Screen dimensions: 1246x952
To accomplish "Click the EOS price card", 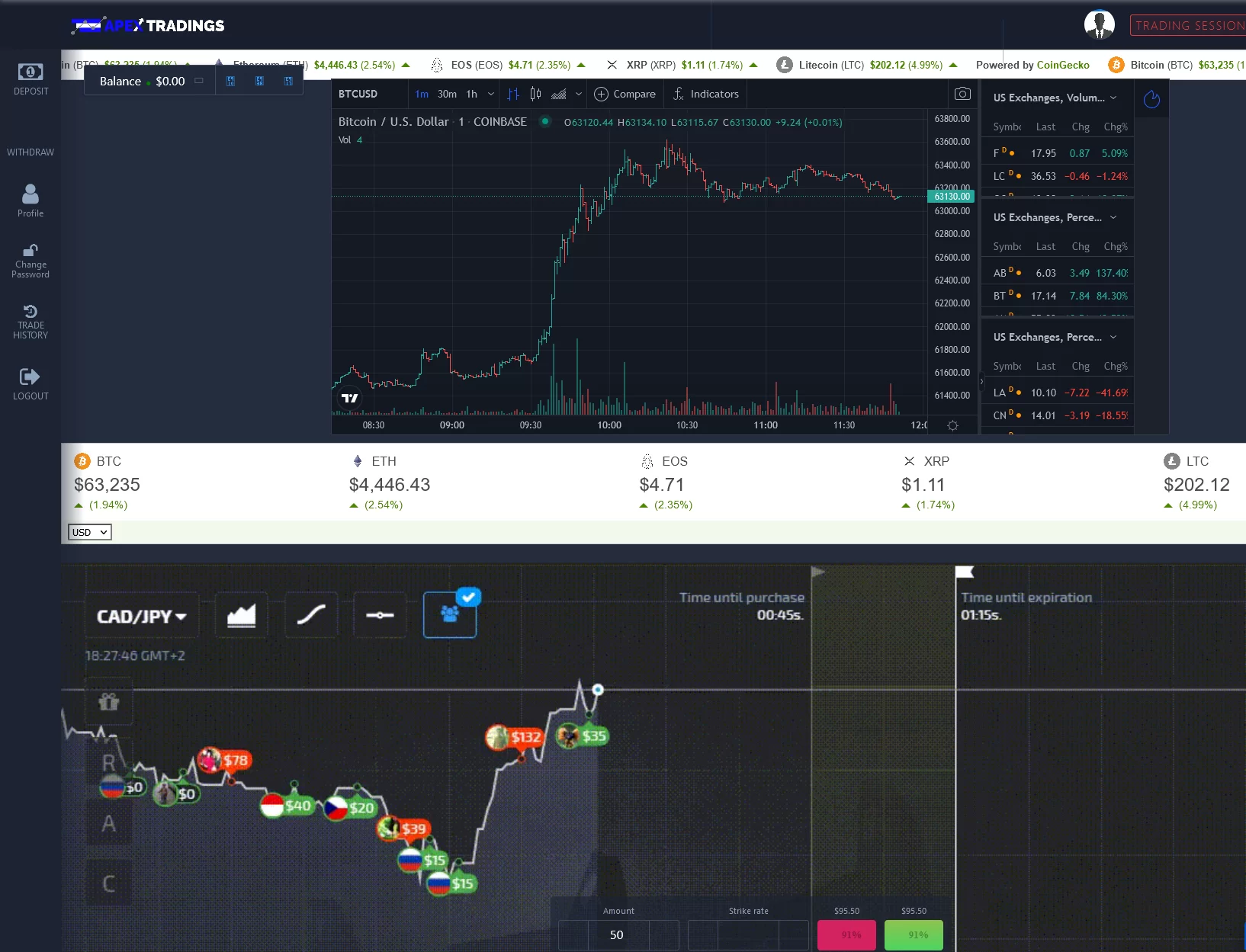I will pyautogui.click(x=666, y=482).
